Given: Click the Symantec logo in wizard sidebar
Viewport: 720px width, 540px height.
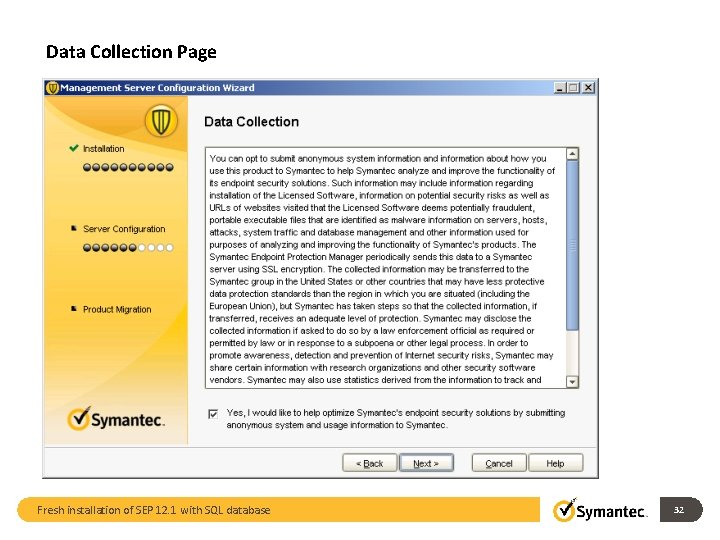Looking at the screenshot, I should [116, 419].
